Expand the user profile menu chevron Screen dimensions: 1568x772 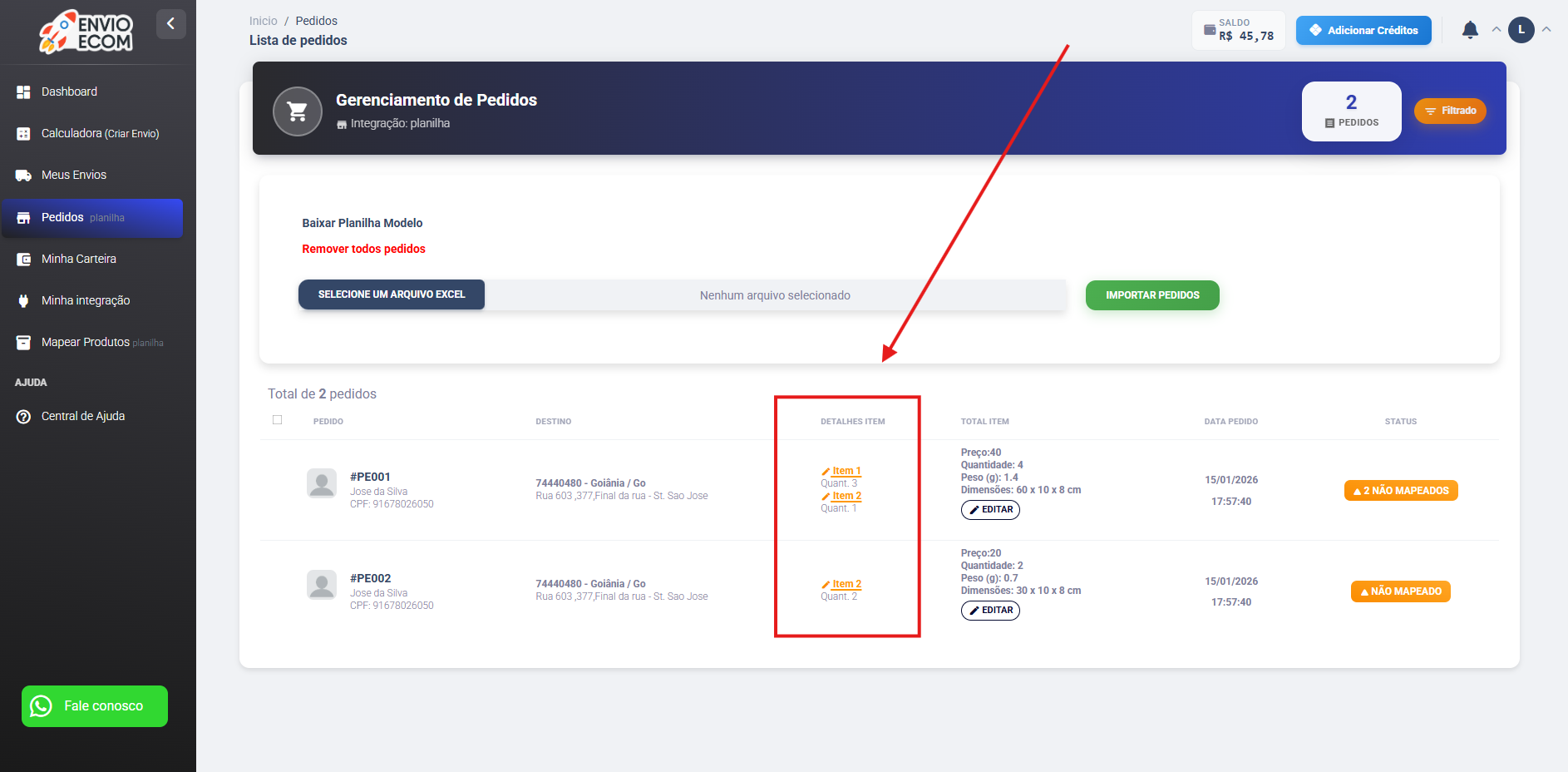coord(1546,29)
